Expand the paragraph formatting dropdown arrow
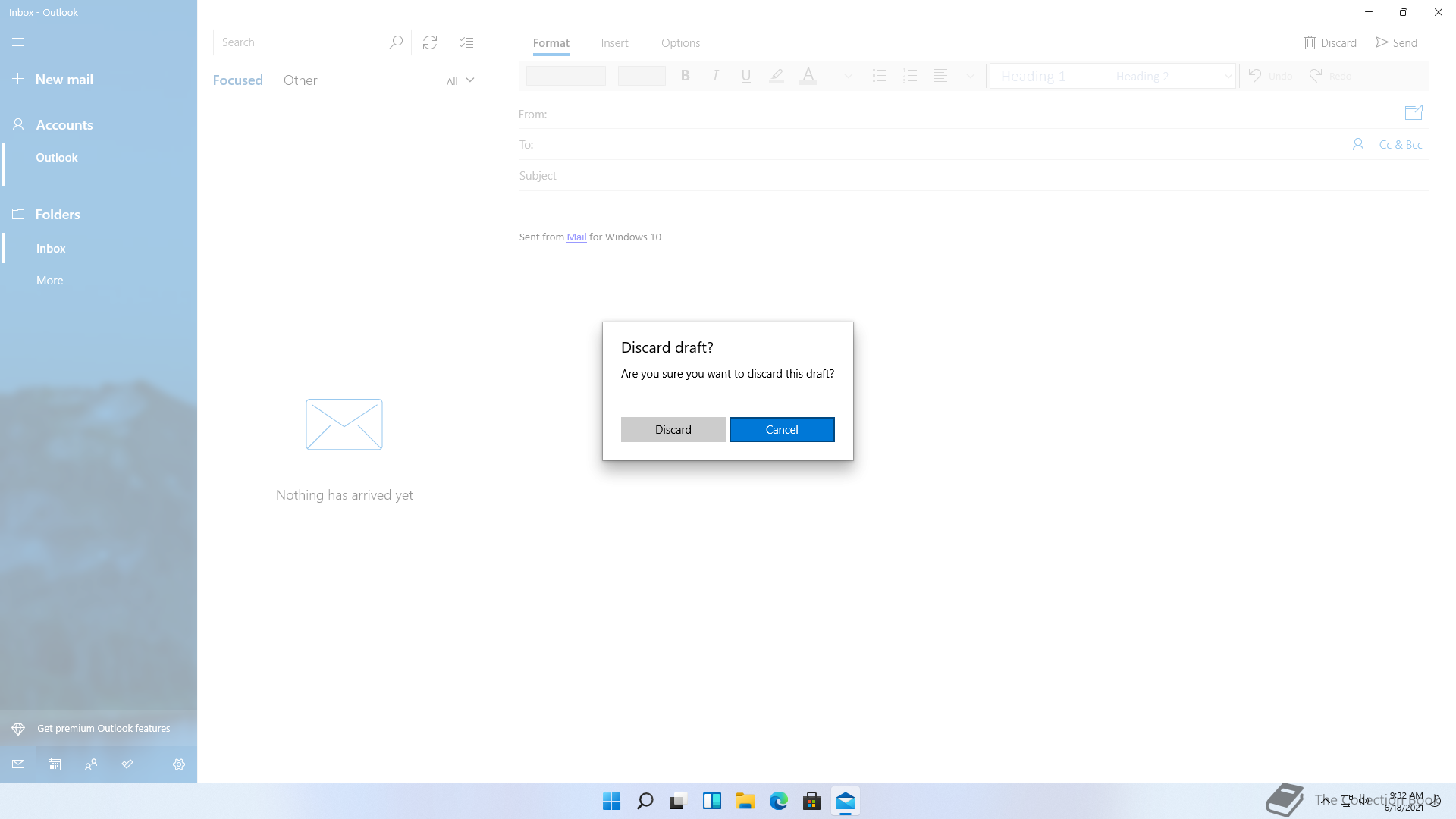Image resolution: width=1456 pixels, height=819 pixels. click(x=970, y=76)
